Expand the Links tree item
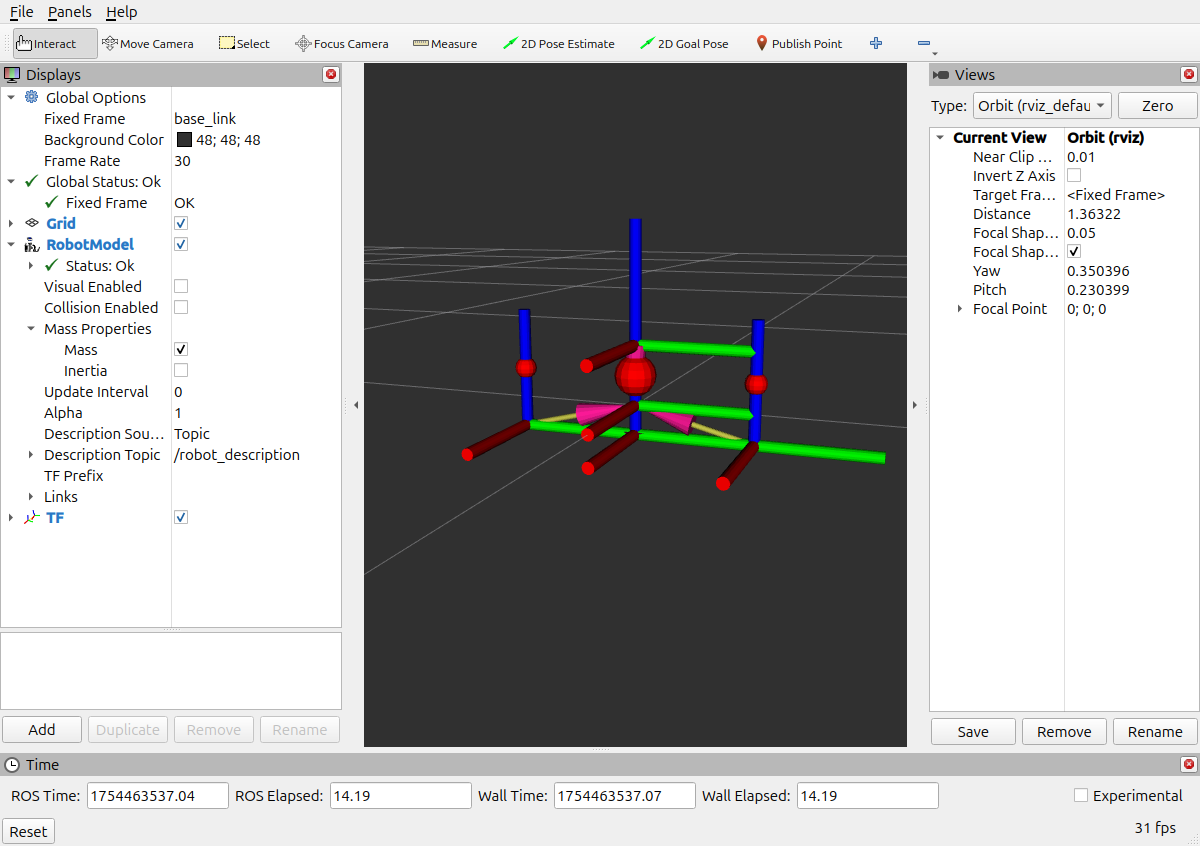Screen dimensions: 1200x846 pos(31,497)
